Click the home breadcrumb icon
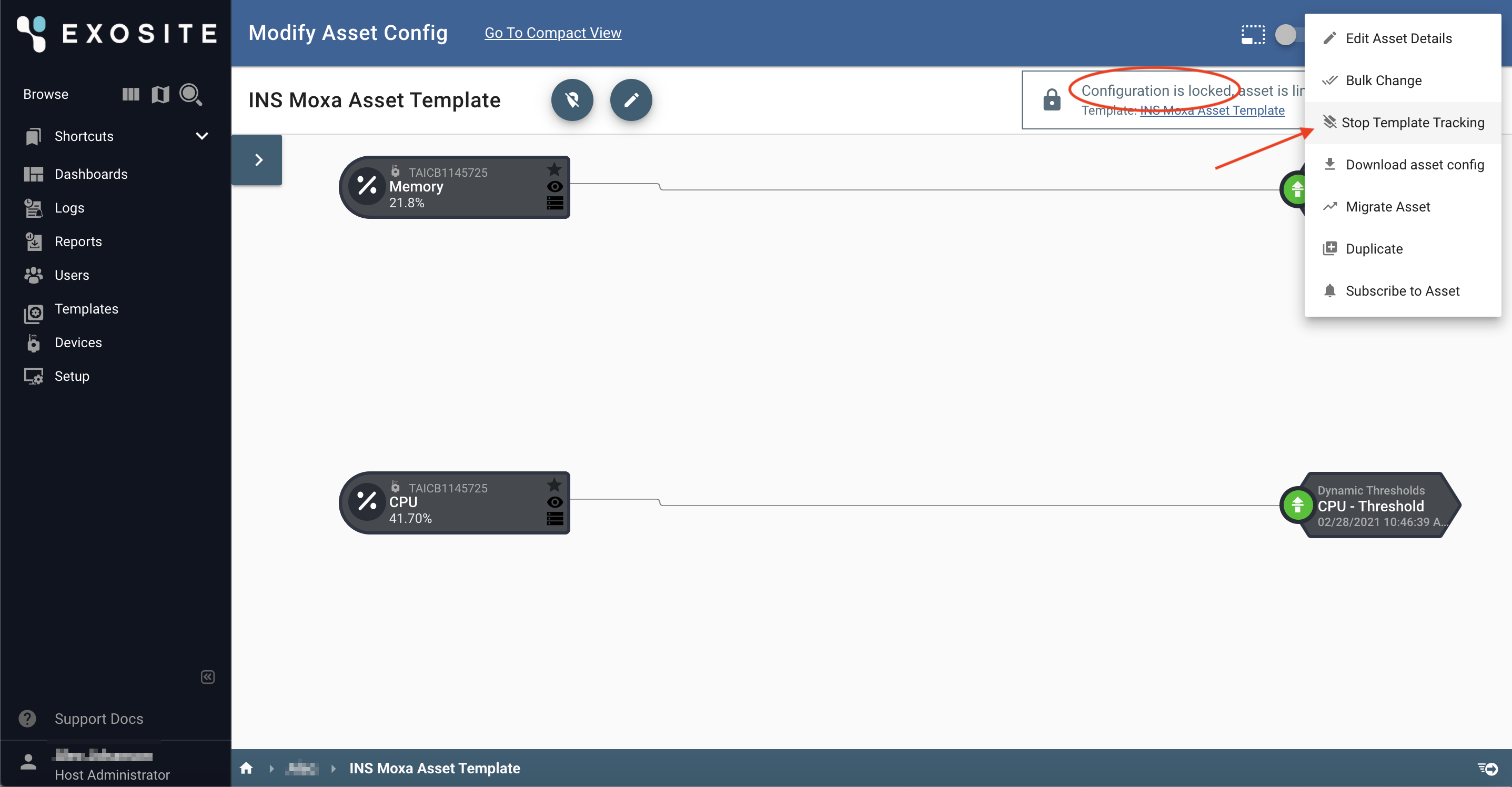 point(247,768)
